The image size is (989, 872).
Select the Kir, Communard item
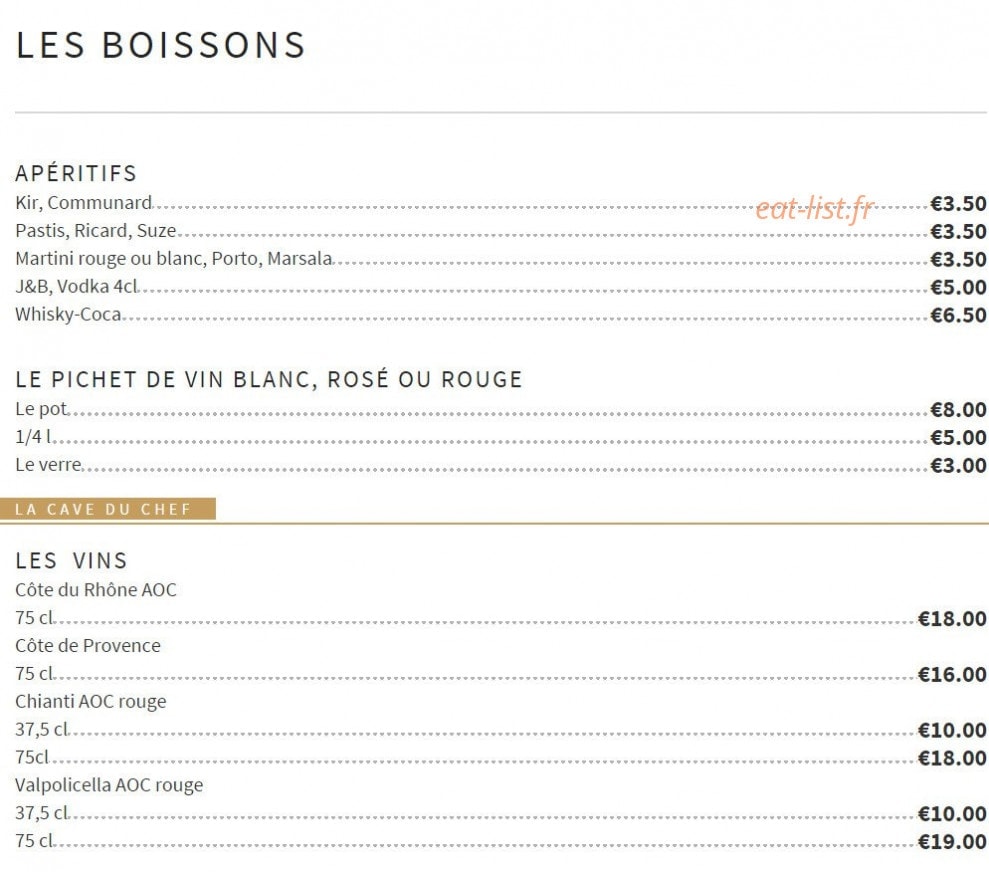84,203
